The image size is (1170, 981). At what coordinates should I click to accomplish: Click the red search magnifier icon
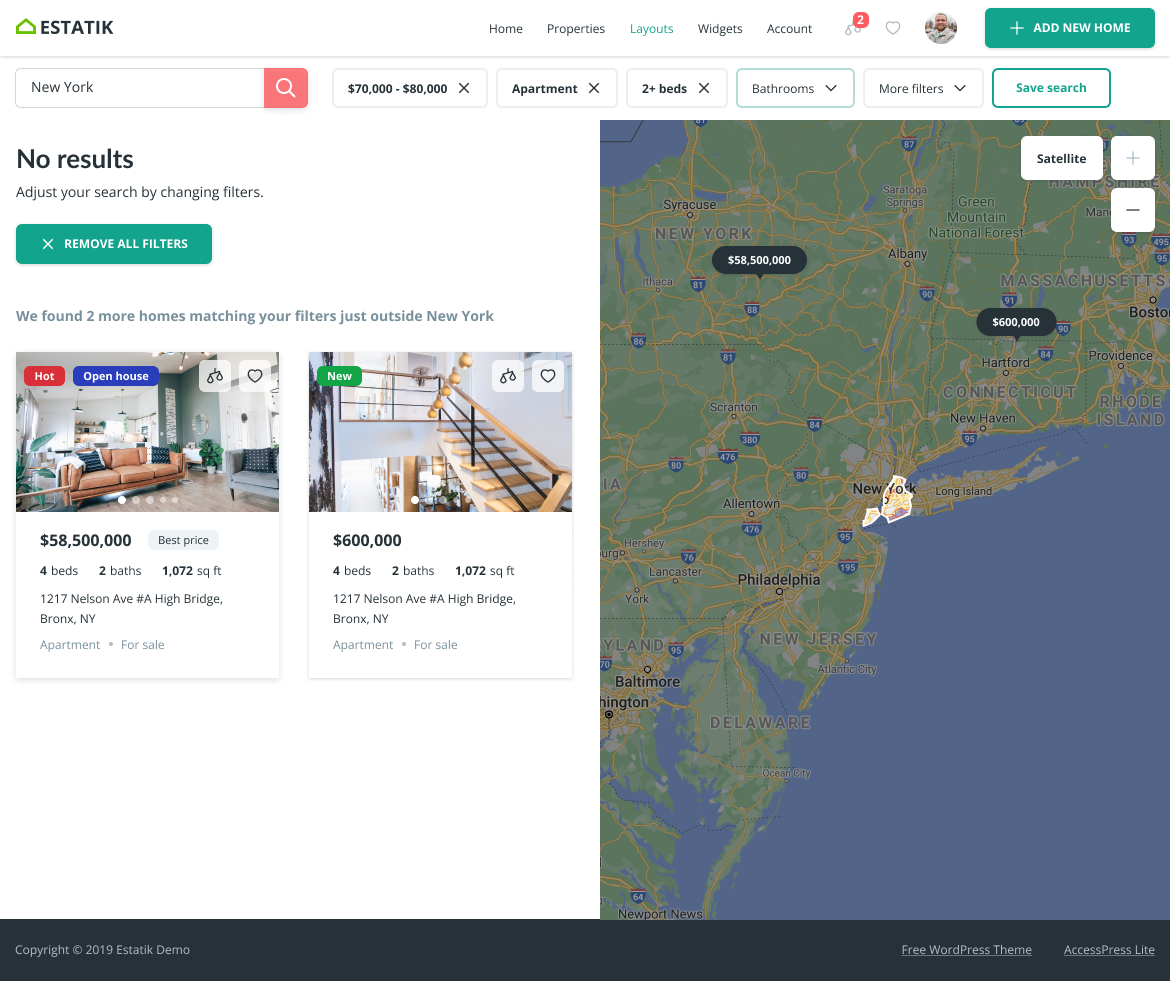point(286,88)
